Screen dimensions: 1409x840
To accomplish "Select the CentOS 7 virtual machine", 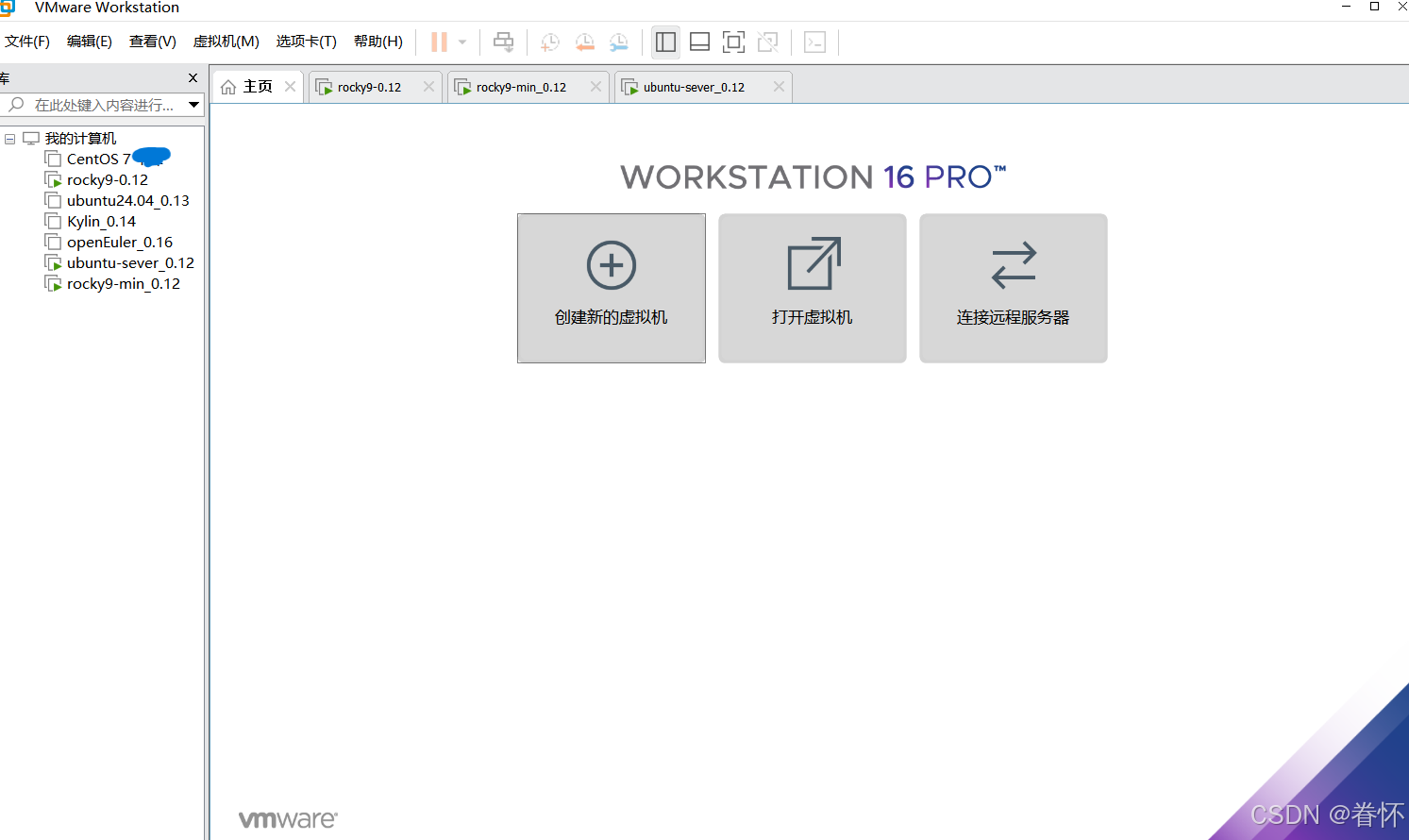I will pyautogui.click(x=99, y=160).
